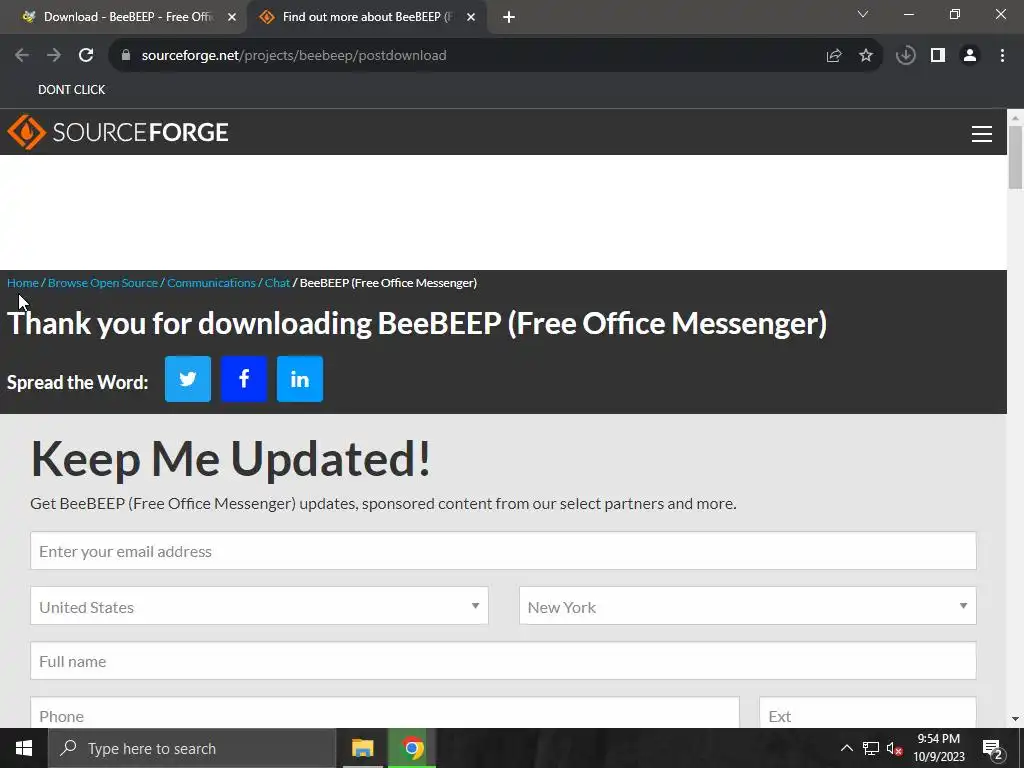Click the SourceForge logo
The height and width of the screenshot is (768, 1024).
(118, 132)
